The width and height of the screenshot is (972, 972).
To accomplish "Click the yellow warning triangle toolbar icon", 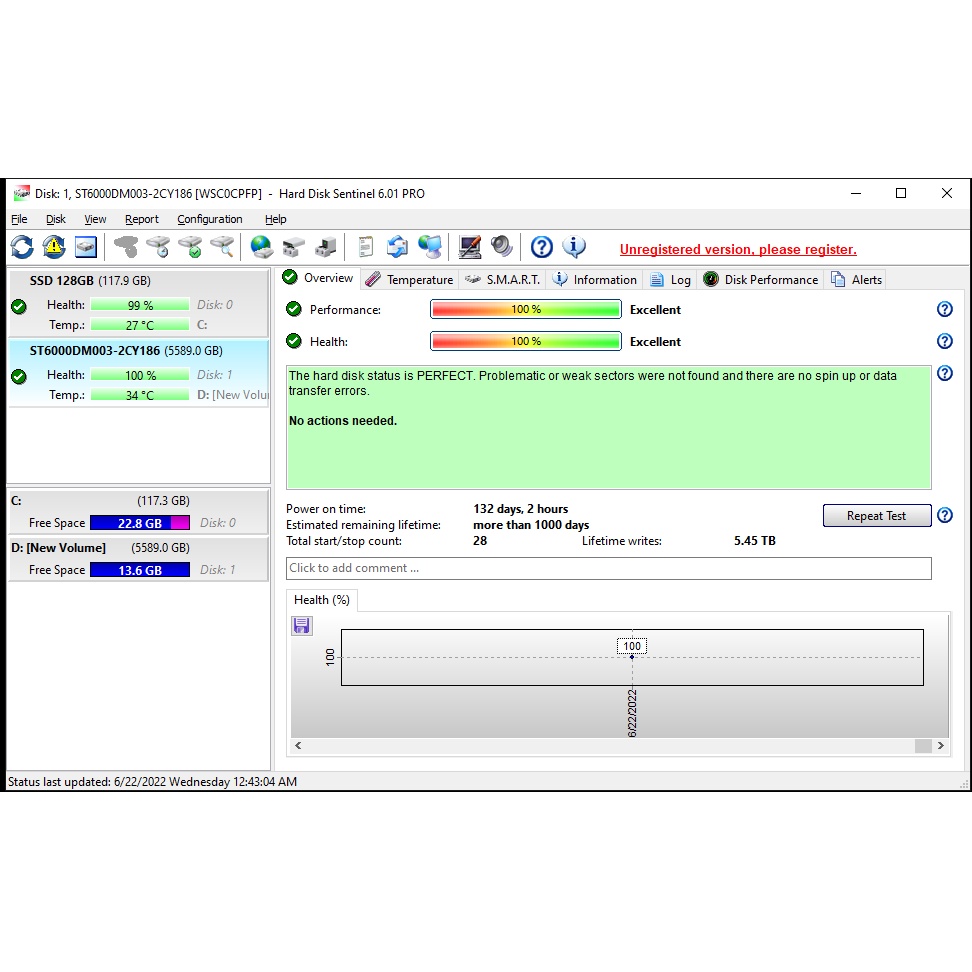I will (x=53, y=246).
